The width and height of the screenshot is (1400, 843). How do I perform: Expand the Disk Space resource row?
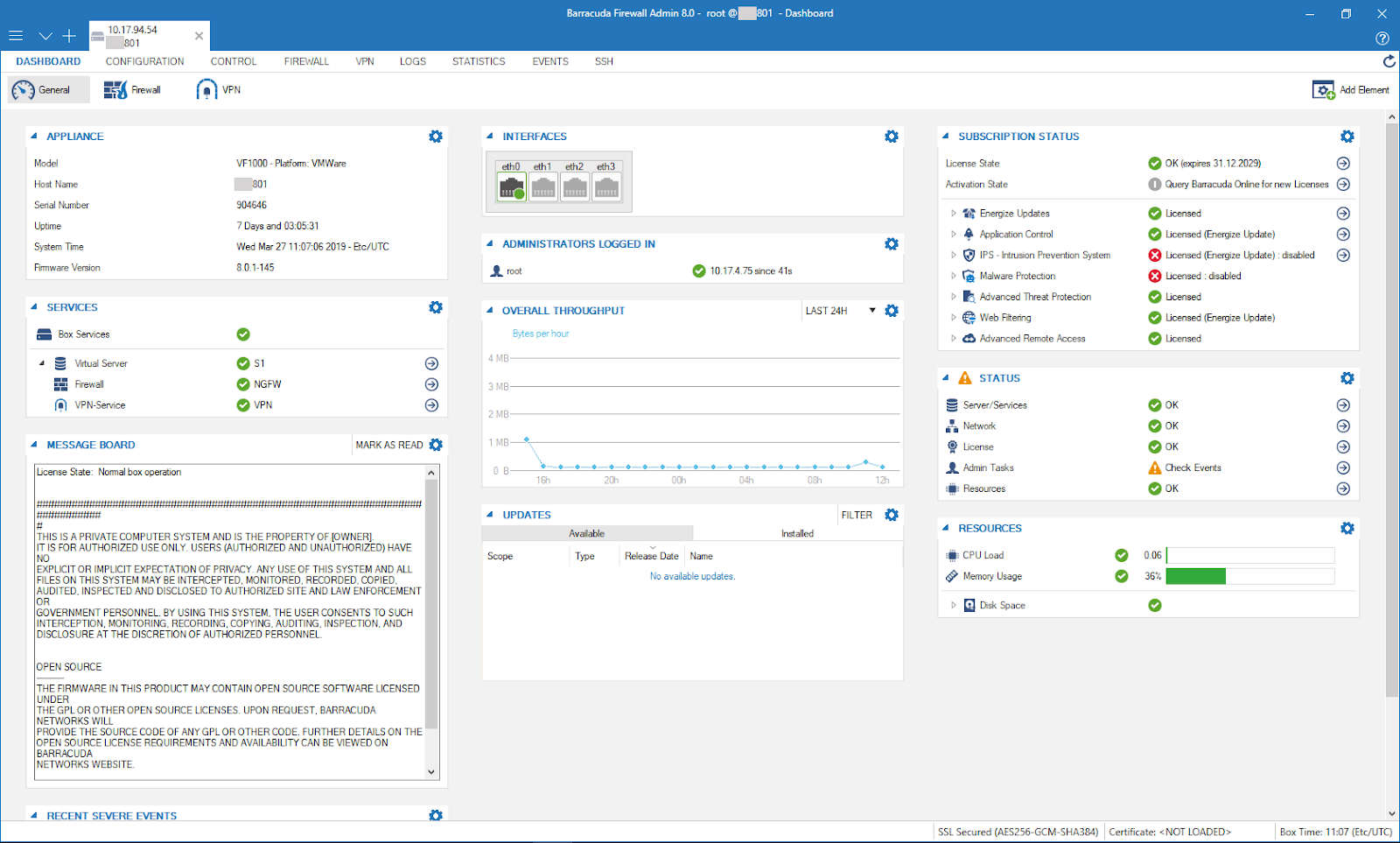[954, 606]
